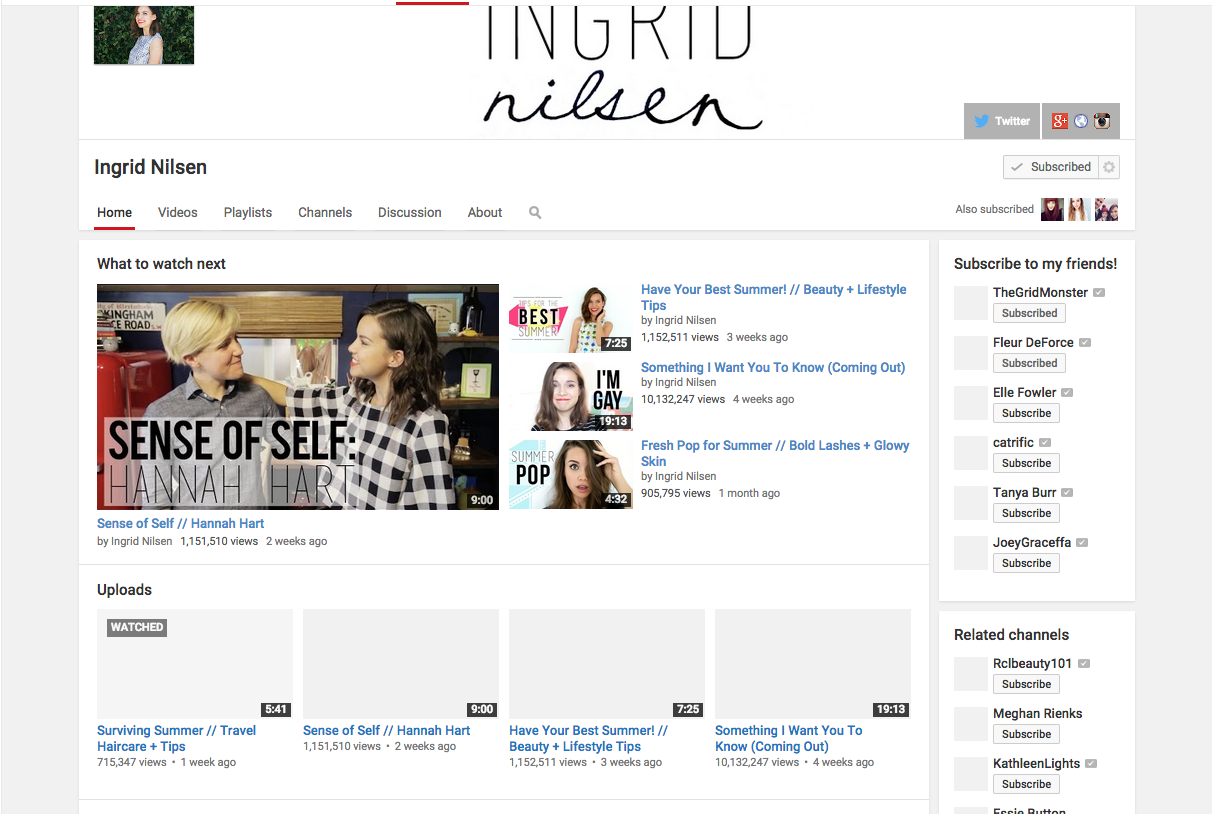Open the subscription settings gear icon
Screen dimensions: 1212x814
(1109, 167)
